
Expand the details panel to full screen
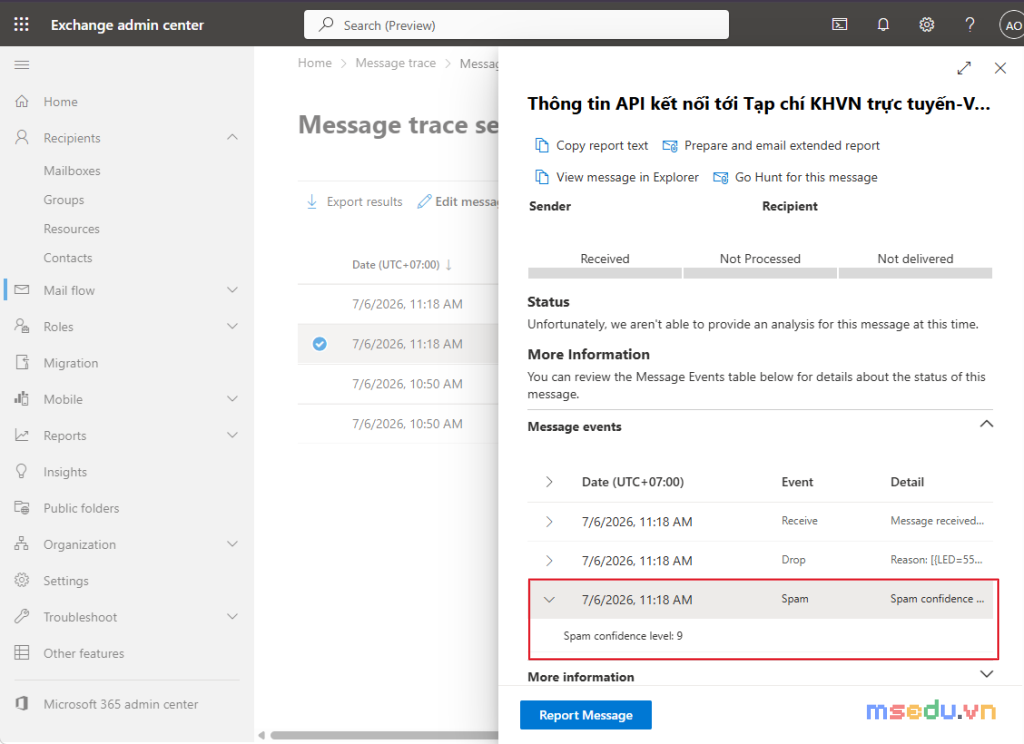click(964, 68)
